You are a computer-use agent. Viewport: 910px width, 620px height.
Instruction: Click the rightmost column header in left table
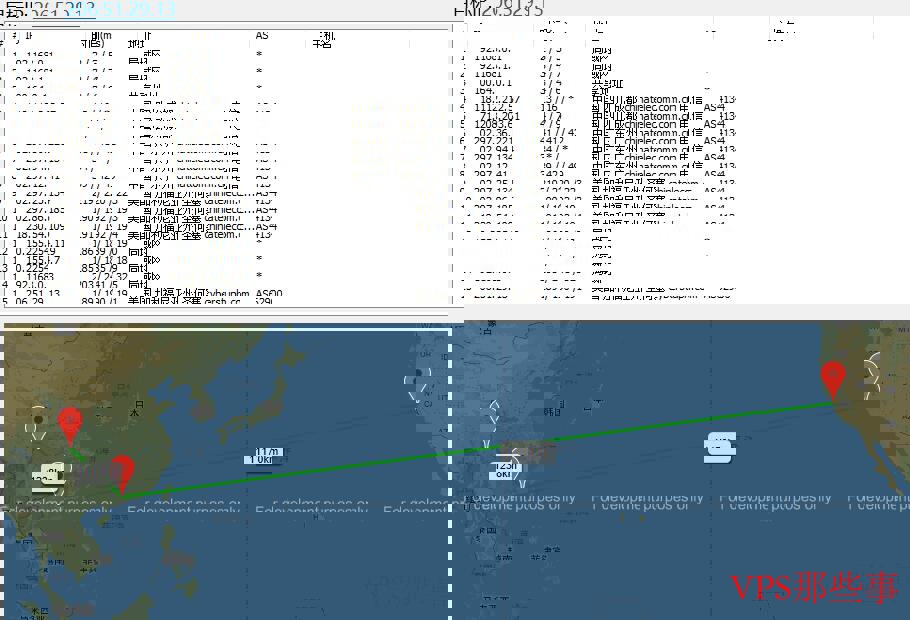322,40
